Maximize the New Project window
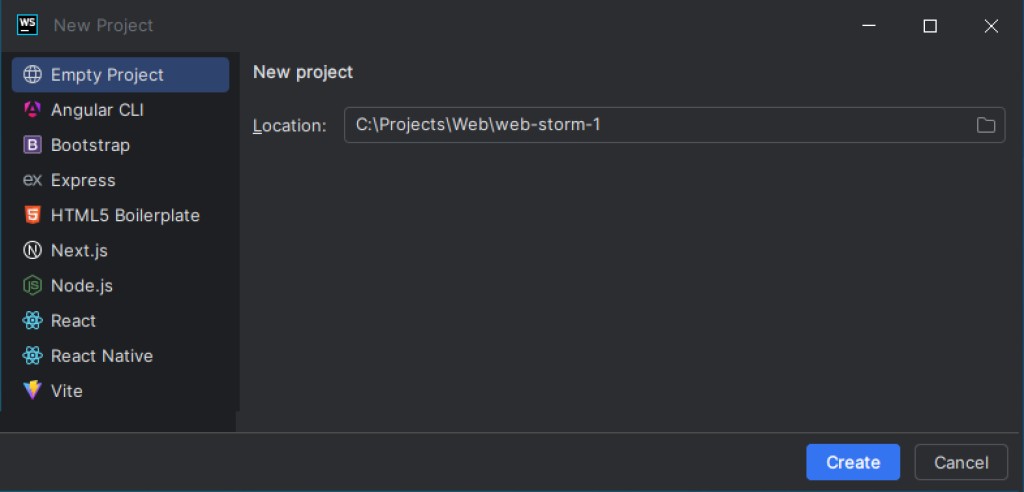Viewport: 1024px width, 492px height. pyautogui.click(x=930, y=26)
